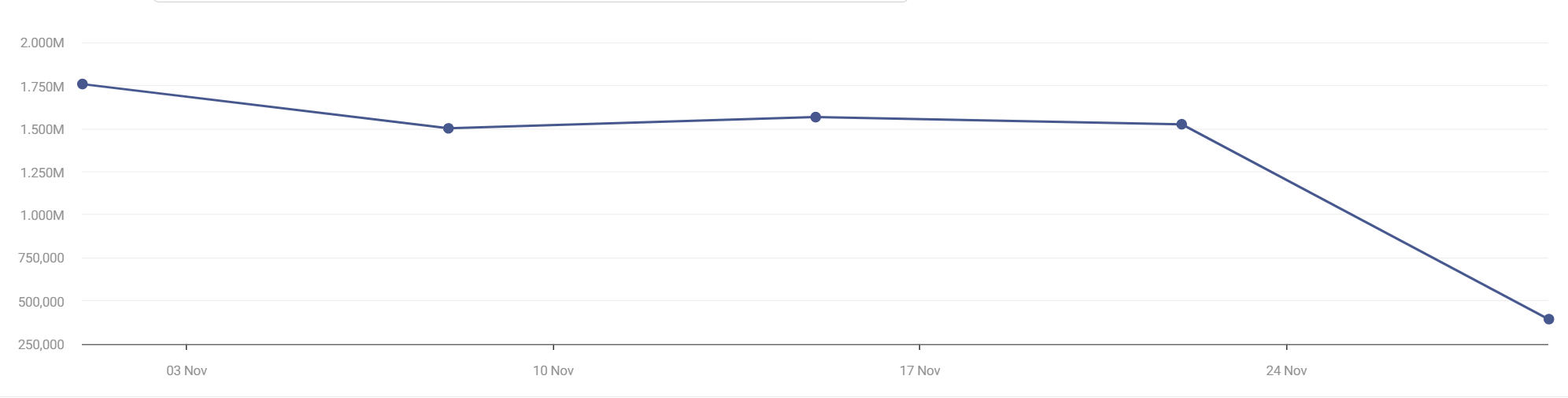Image resolution: width=1568 pixels, height=398 pixels.
Task: Select the data point just above 1.500M before 10 Nov
Action: click(x=449, y=128)
